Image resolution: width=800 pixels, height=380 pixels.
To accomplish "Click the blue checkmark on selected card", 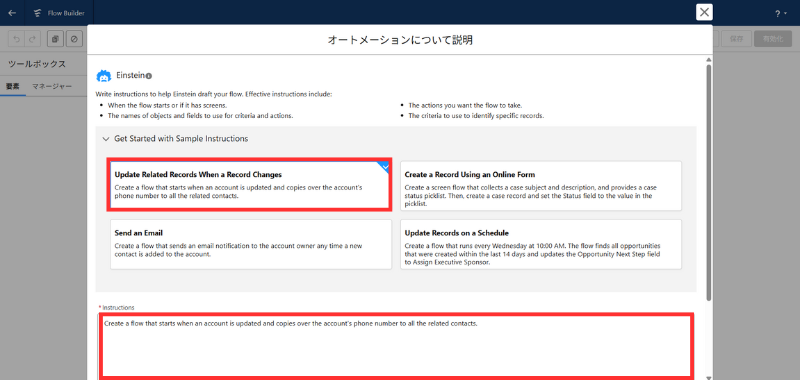I will pos(385,166).
